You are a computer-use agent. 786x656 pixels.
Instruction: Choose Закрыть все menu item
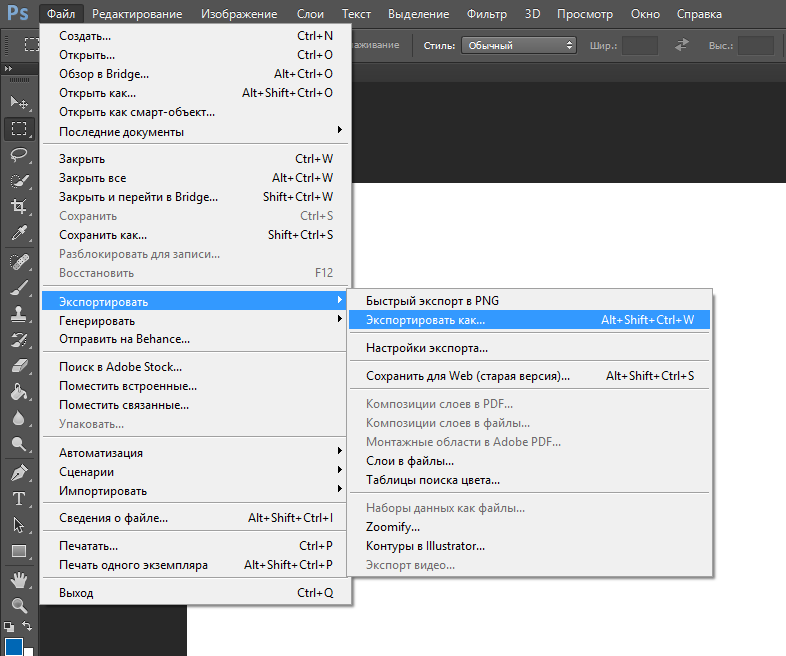tap(195, 178)
